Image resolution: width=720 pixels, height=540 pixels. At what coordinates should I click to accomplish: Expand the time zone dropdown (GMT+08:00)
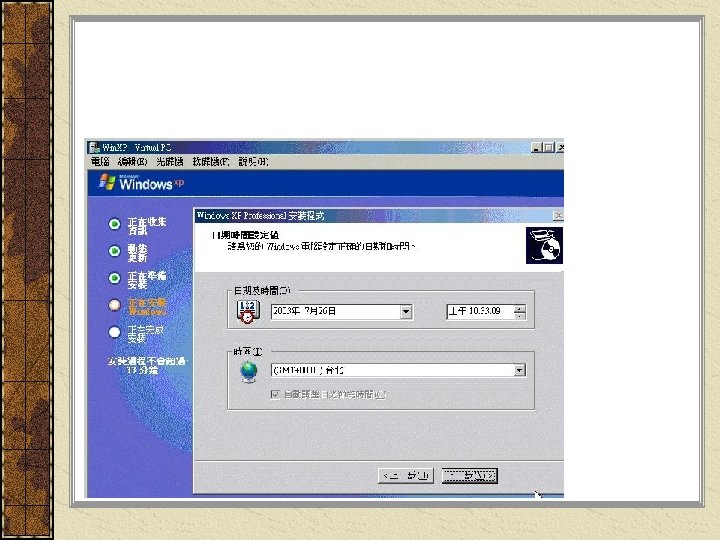coord(519,370)
